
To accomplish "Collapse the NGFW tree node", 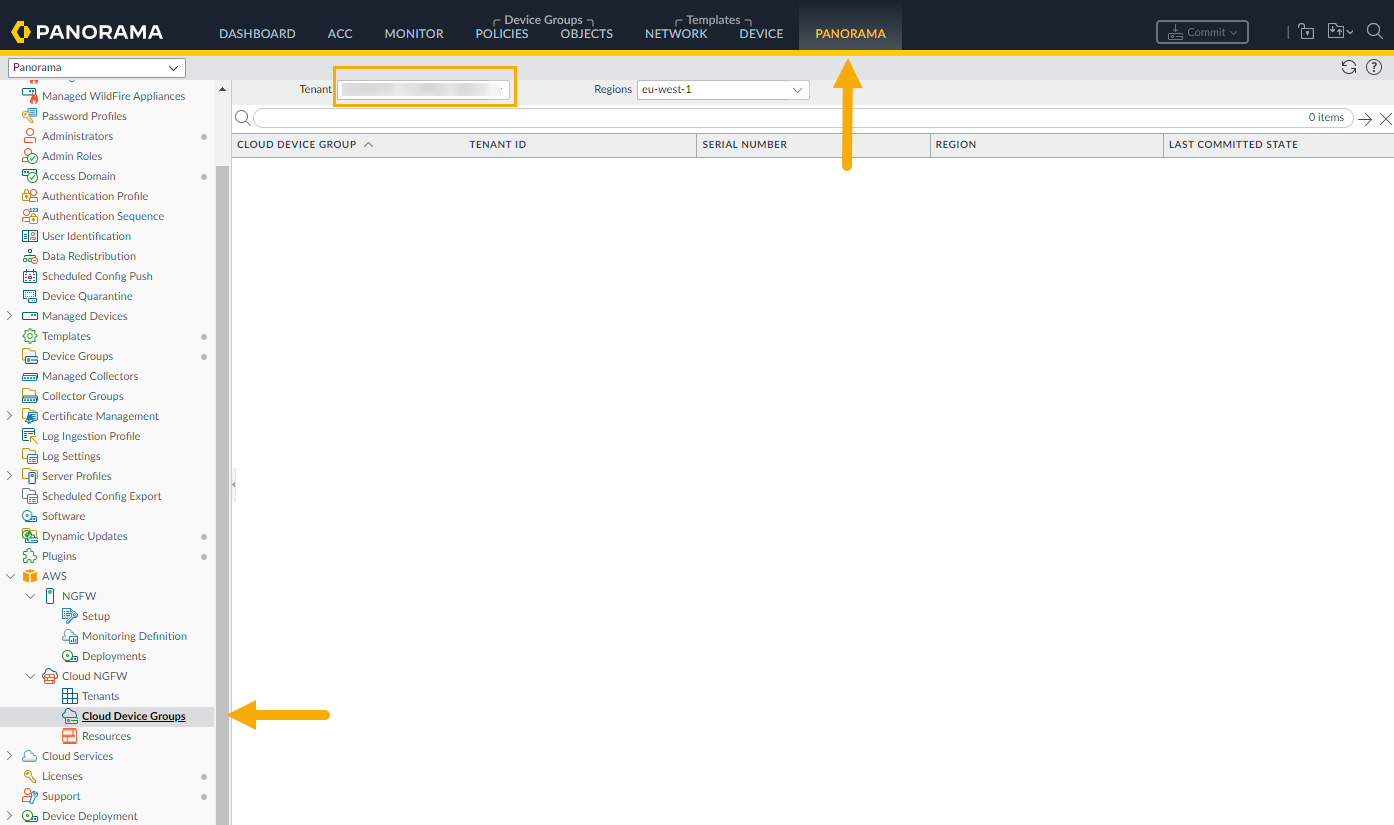I will (30, 596).
